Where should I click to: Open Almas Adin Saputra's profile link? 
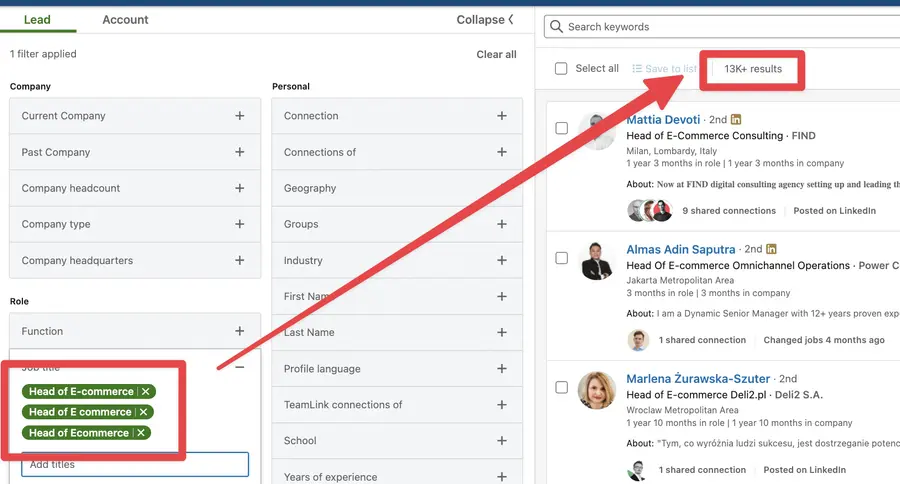point(681,249)
